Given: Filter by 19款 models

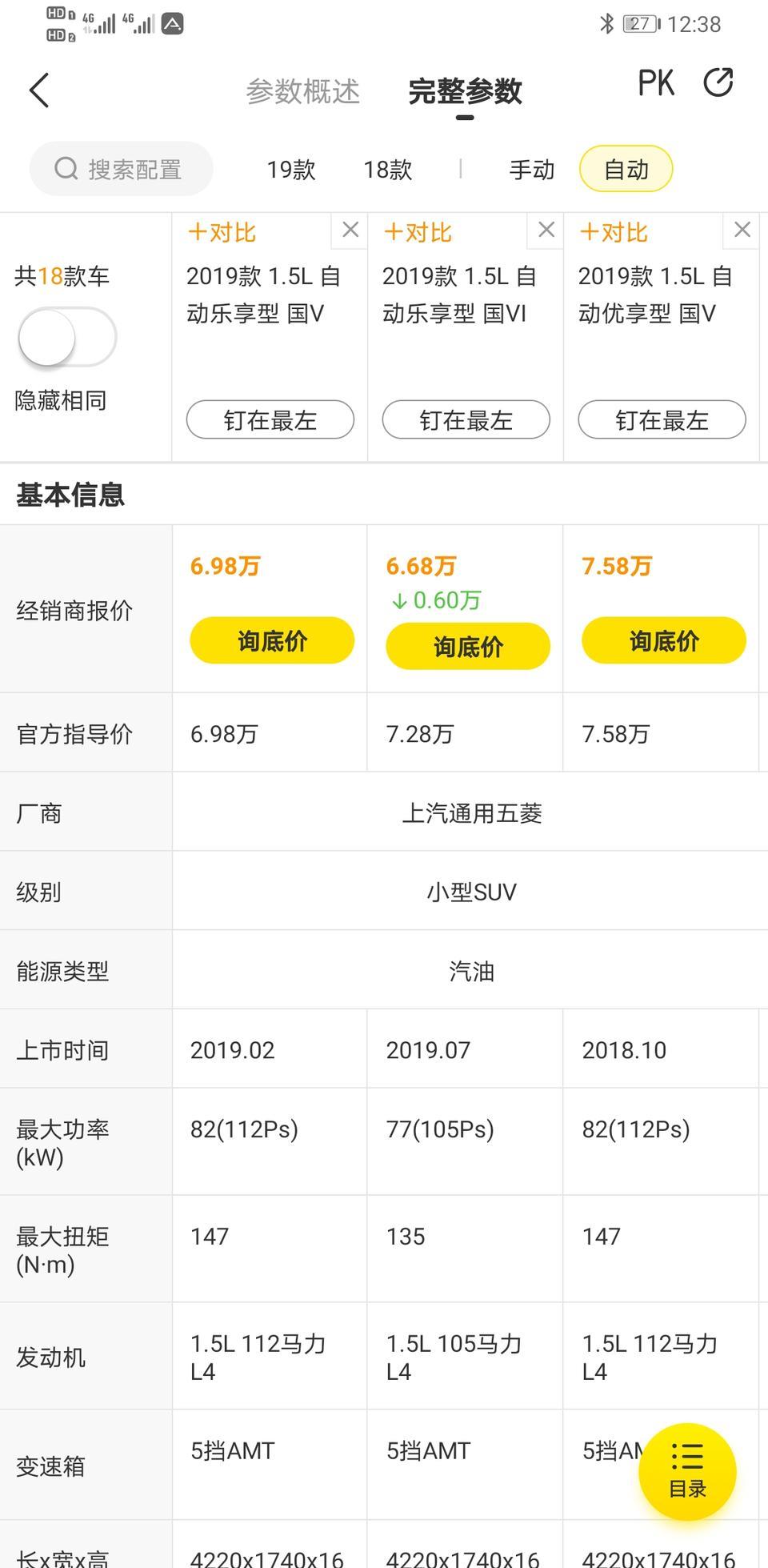Looking at the screenshot, I should (291, 170).
